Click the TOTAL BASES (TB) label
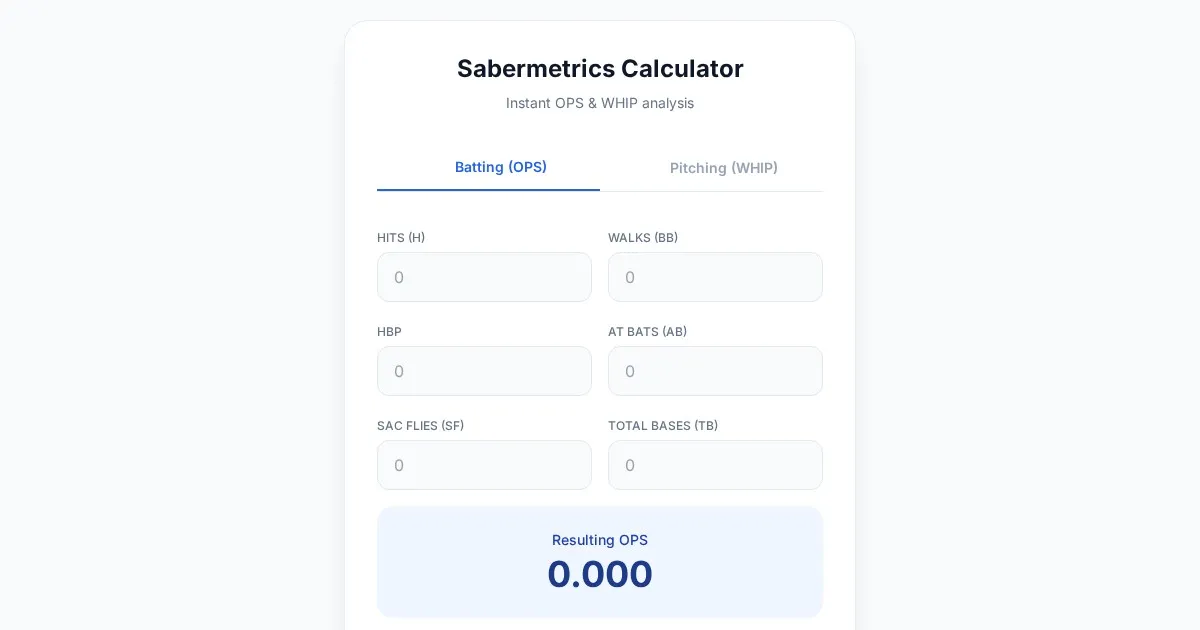 (663, 426)
